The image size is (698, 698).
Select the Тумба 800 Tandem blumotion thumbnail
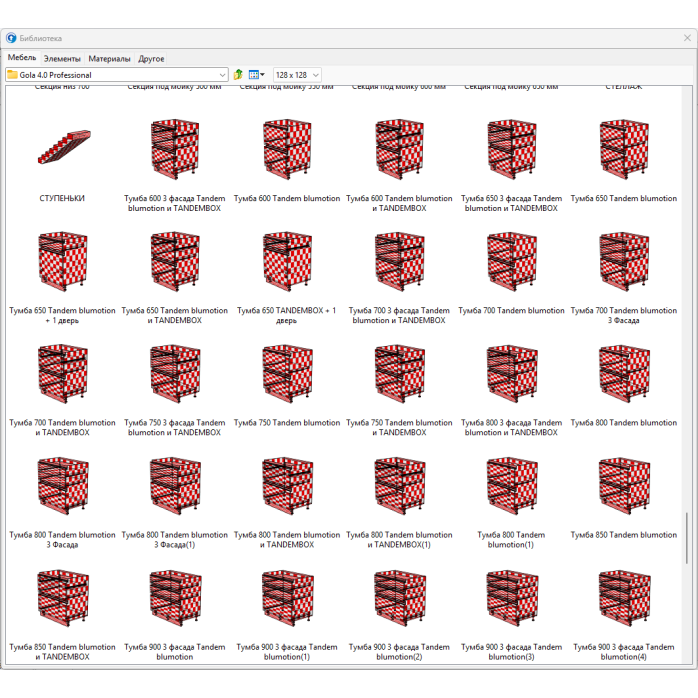click(624, 373)
